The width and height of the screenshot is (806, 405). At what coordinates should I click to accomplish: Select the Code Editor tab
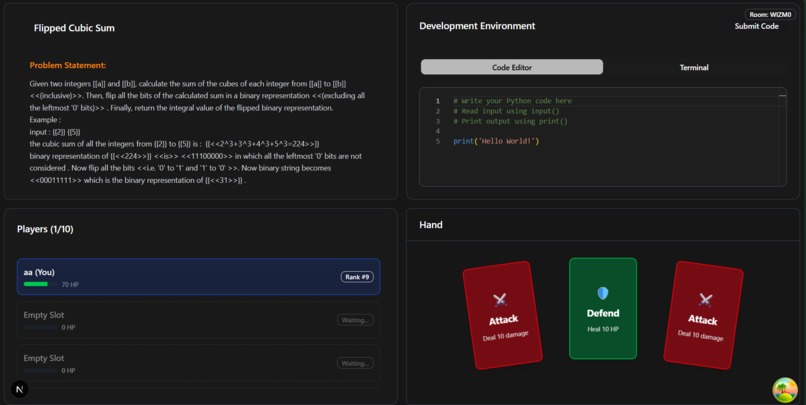point(512,67)
